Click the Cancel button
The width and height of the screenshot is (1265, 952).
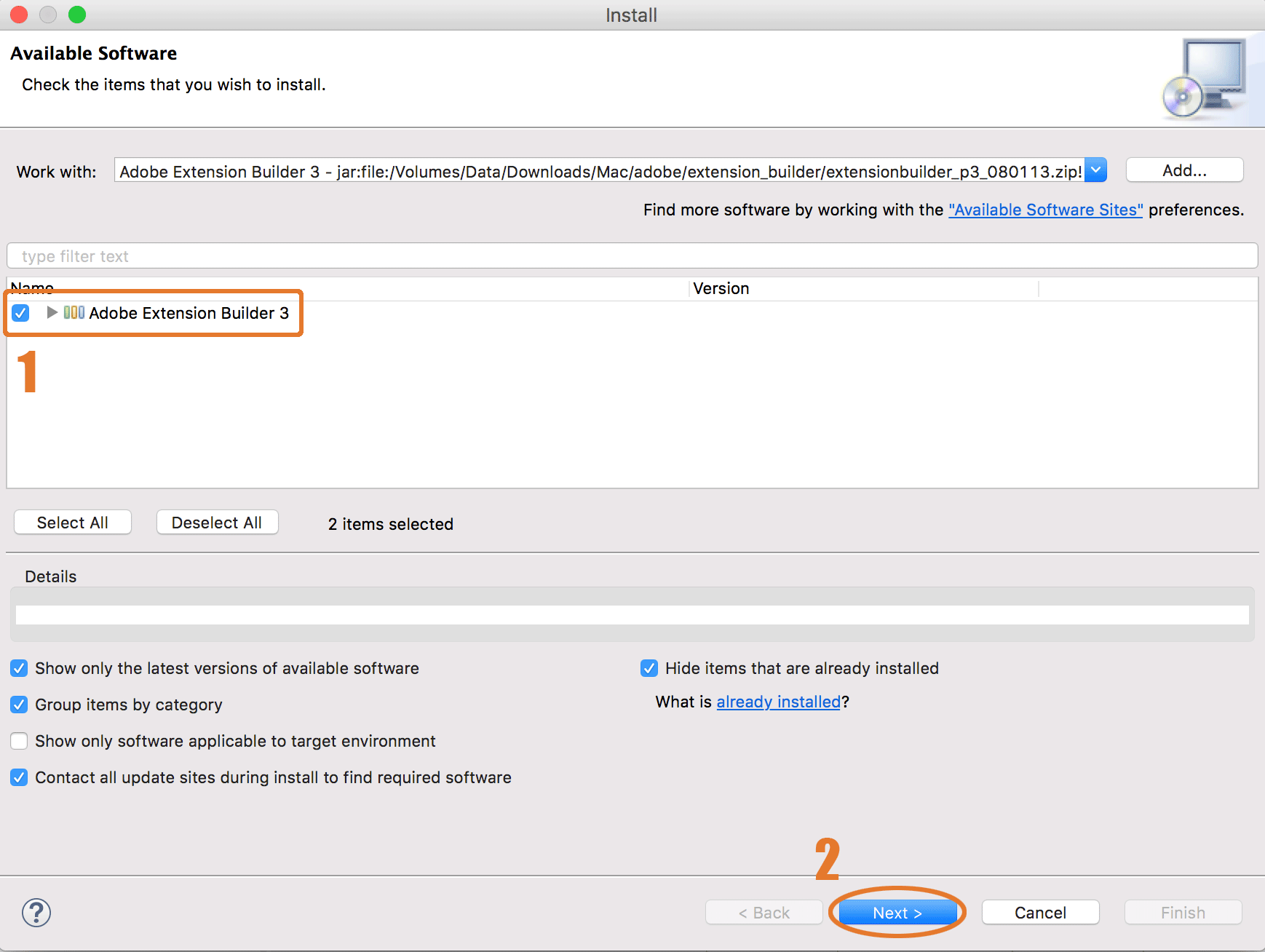point(1040,913)
